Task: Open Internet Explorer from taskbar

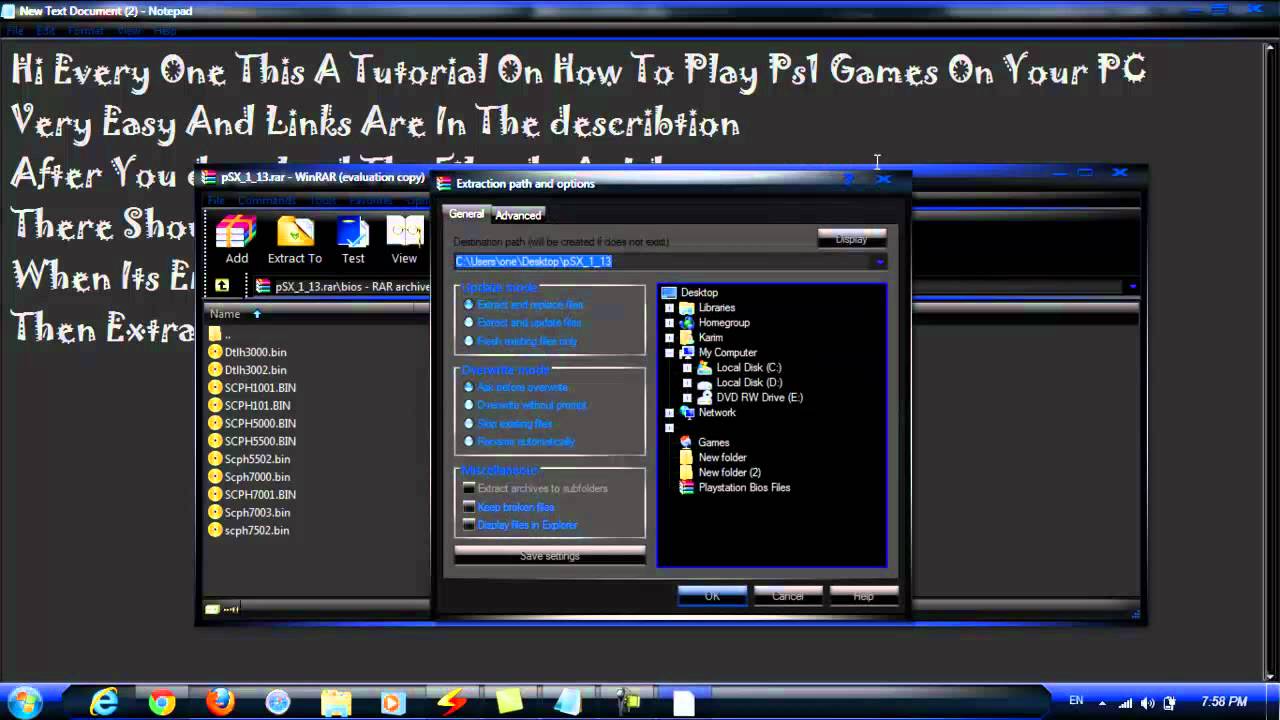Action: (104, 703)
